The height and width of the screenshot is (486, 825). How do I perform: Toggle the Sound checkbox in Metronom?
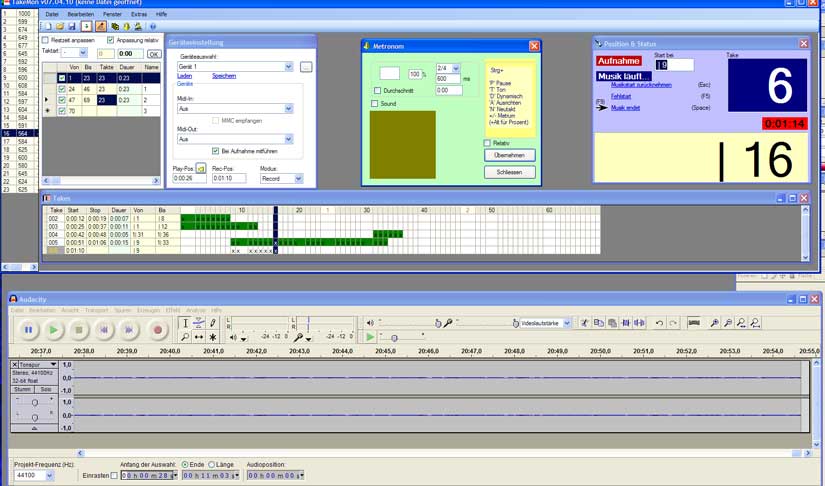pos(375,103)
